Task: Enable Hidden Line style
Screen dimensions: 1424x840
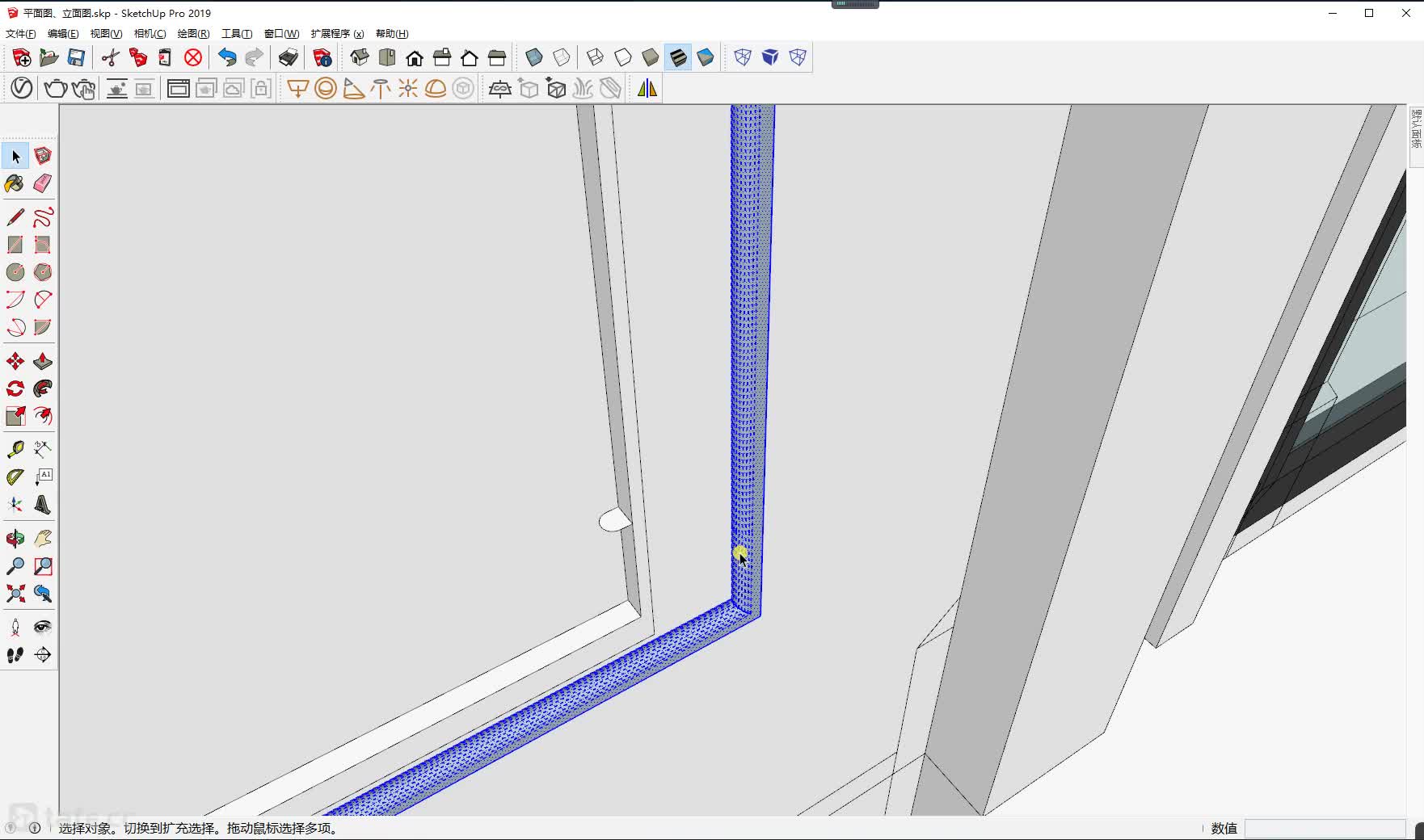Action: (x=623, y=57)
